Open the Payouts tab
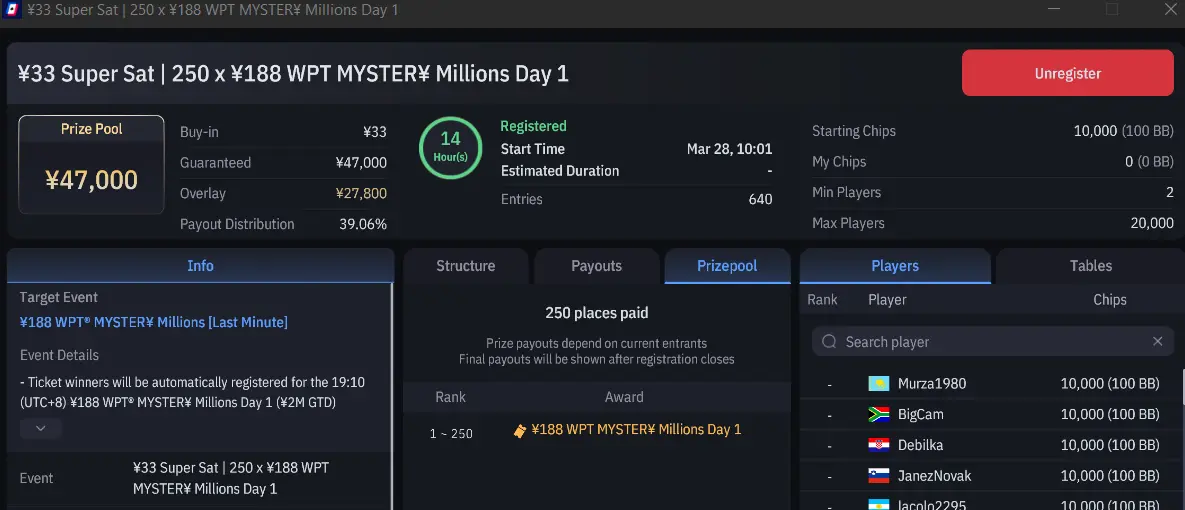This screenshot has width=1185, height=510. tap(596, 266)
